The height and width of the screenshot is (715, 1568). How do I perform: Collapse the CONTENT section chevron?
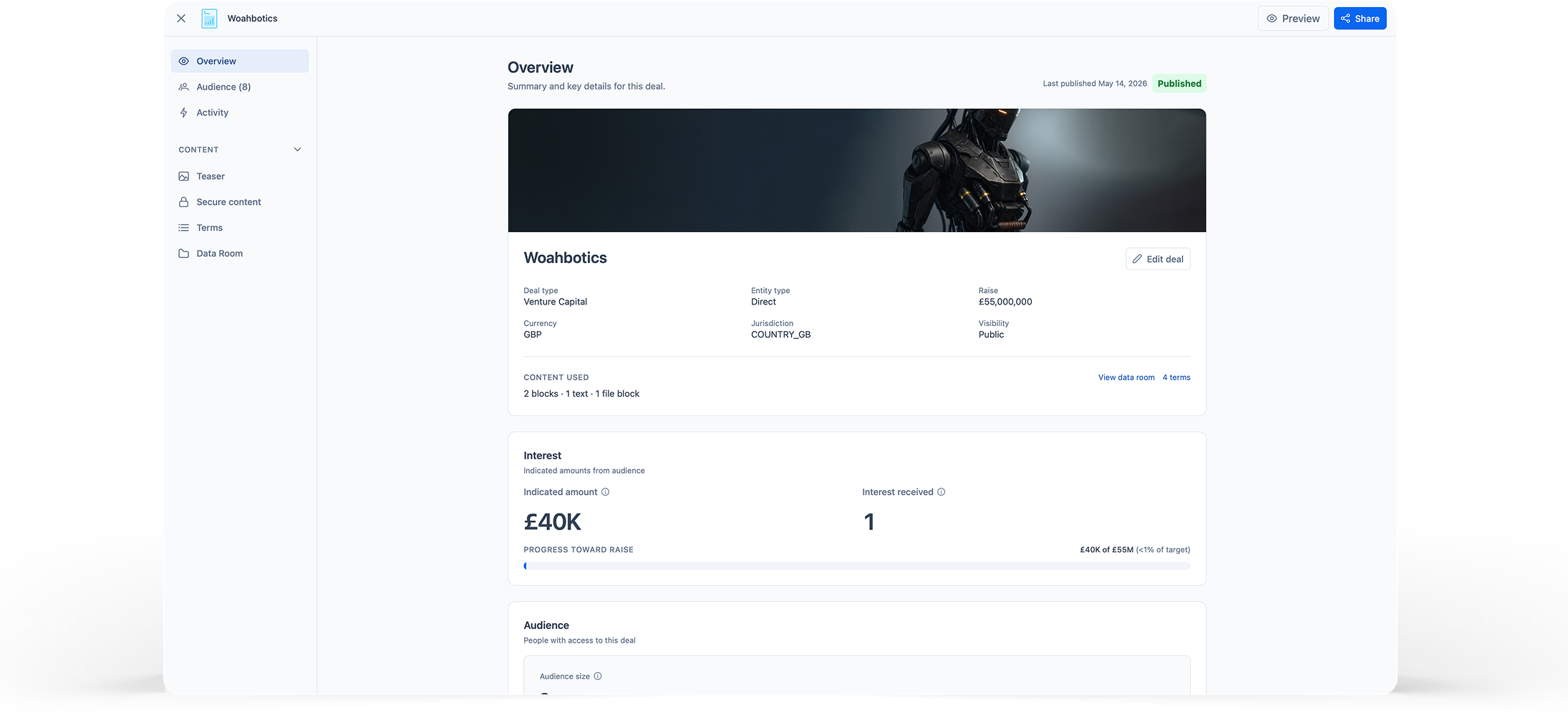298,150
